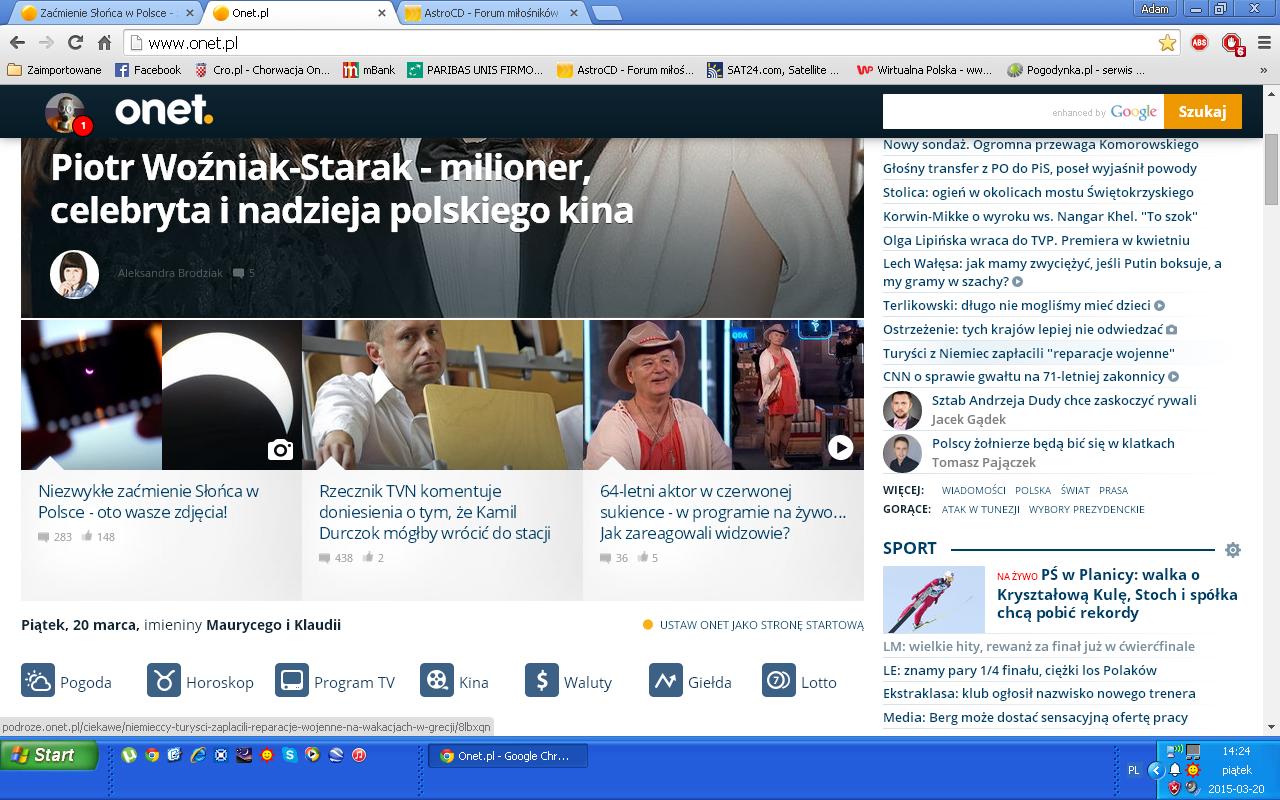The width and height of the screenshot is (1280, 800).
Task: Open the Zaimportowane bookmarks folder
Action: 55,70
